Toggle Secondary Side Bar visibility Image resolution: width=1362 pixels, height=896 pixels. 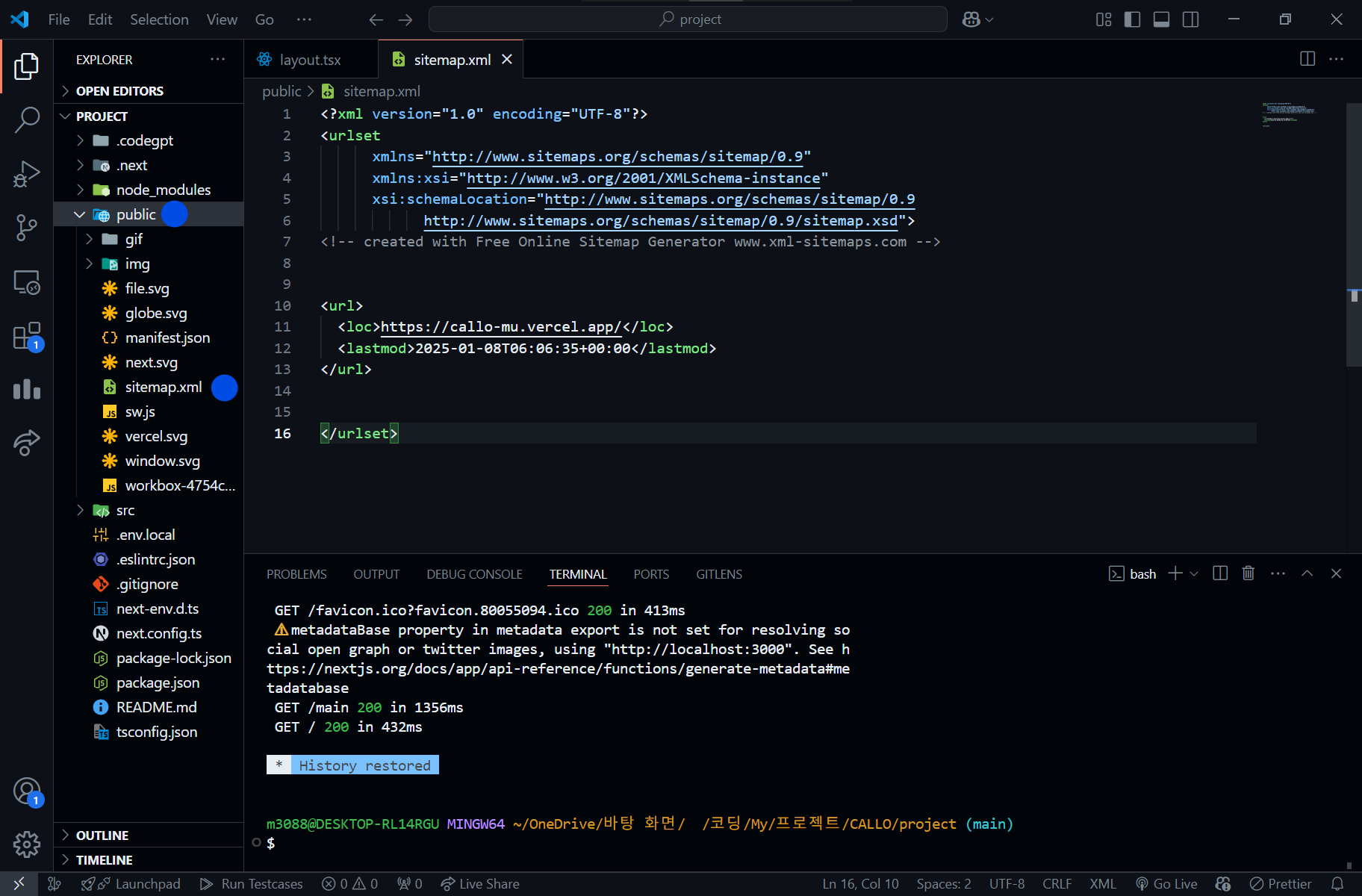tap(1191, 19)
